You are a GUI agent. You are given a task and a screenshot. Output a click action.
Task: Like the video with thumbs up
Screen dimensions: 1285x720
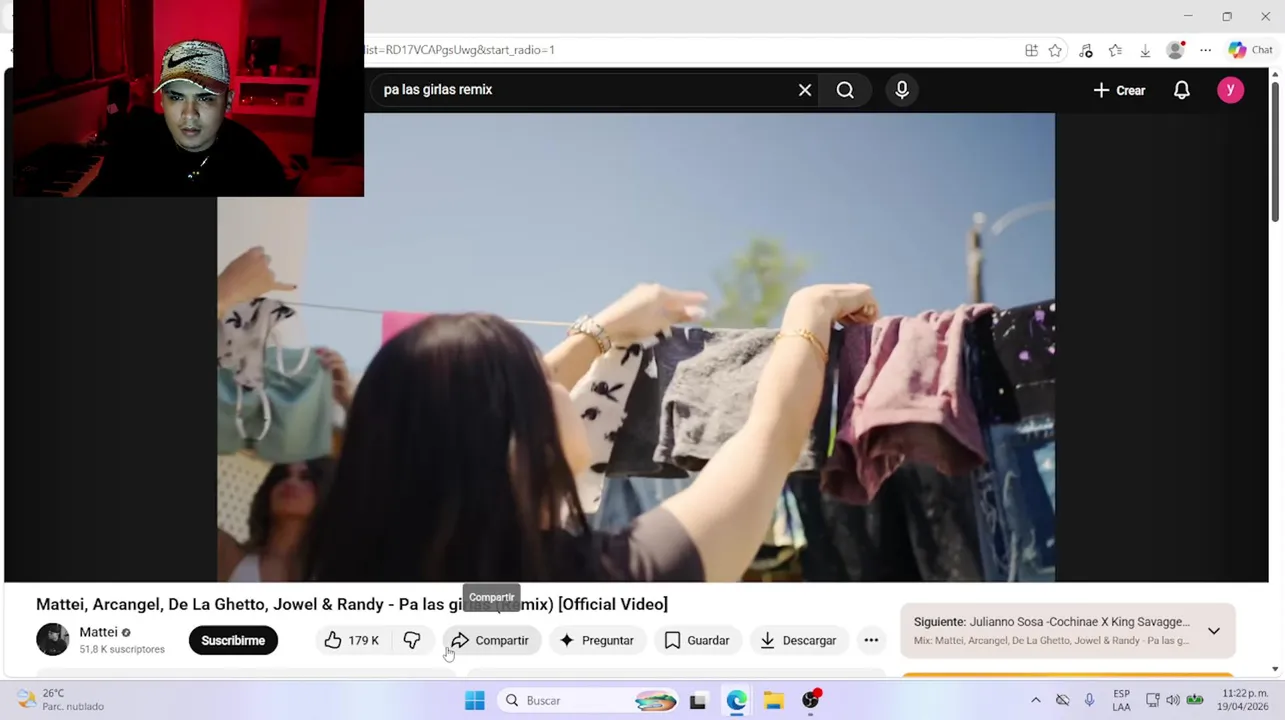click(351, 640)
